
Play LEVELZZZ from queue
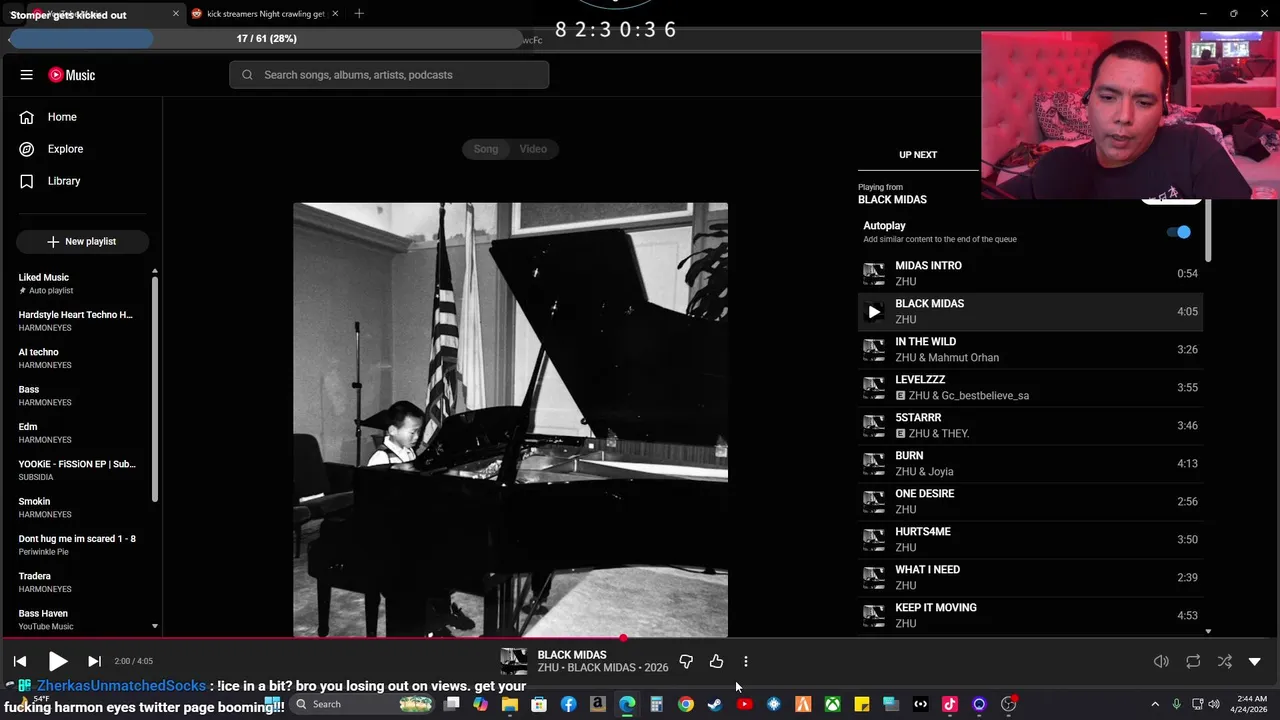coord(1030,387)
